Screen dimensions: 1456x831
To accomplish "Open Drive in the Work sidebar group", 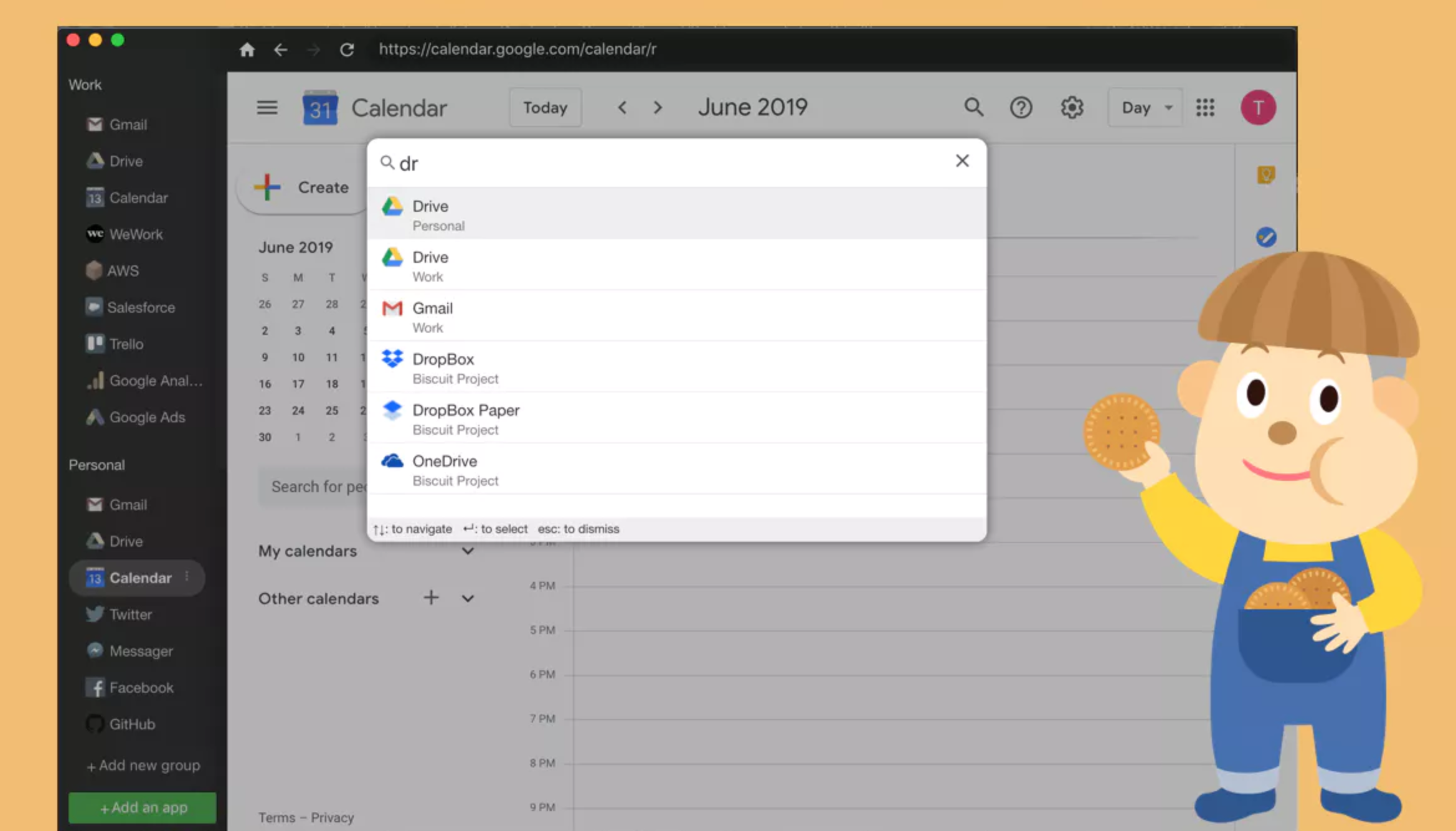I will [x=115, y=161].
